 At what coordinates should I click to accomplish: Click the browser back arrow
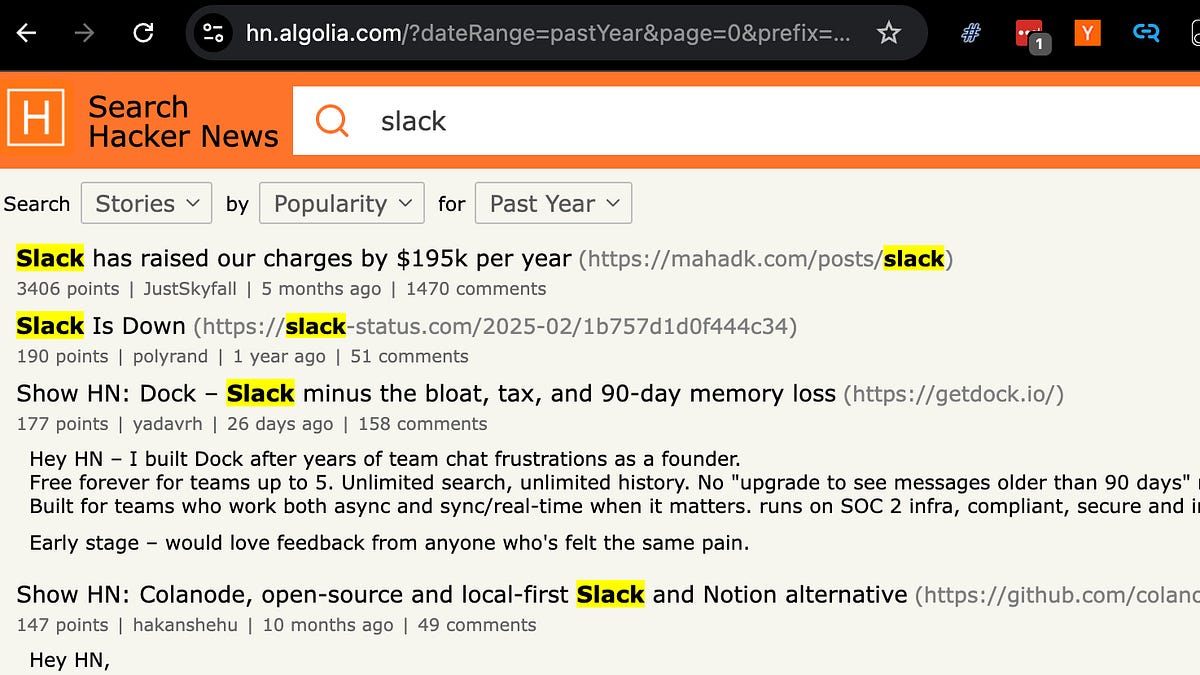pyautogui.click(x=26, y=33)
